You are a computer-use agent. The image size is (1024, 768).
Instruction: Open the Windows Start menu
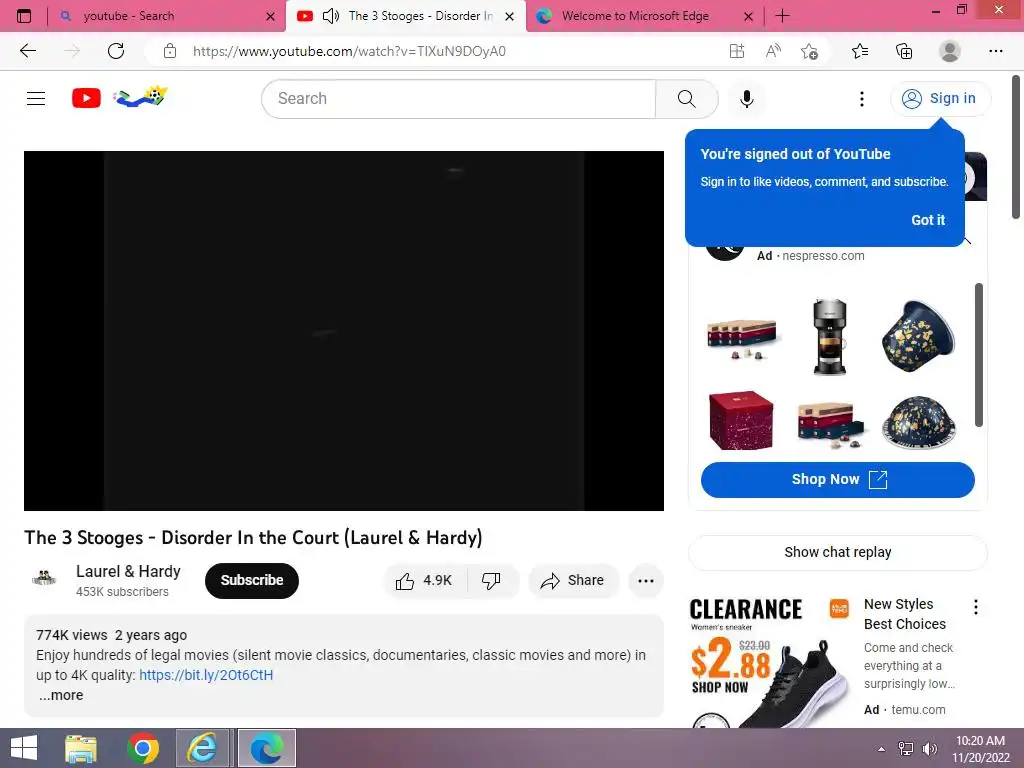coord(24,748)
